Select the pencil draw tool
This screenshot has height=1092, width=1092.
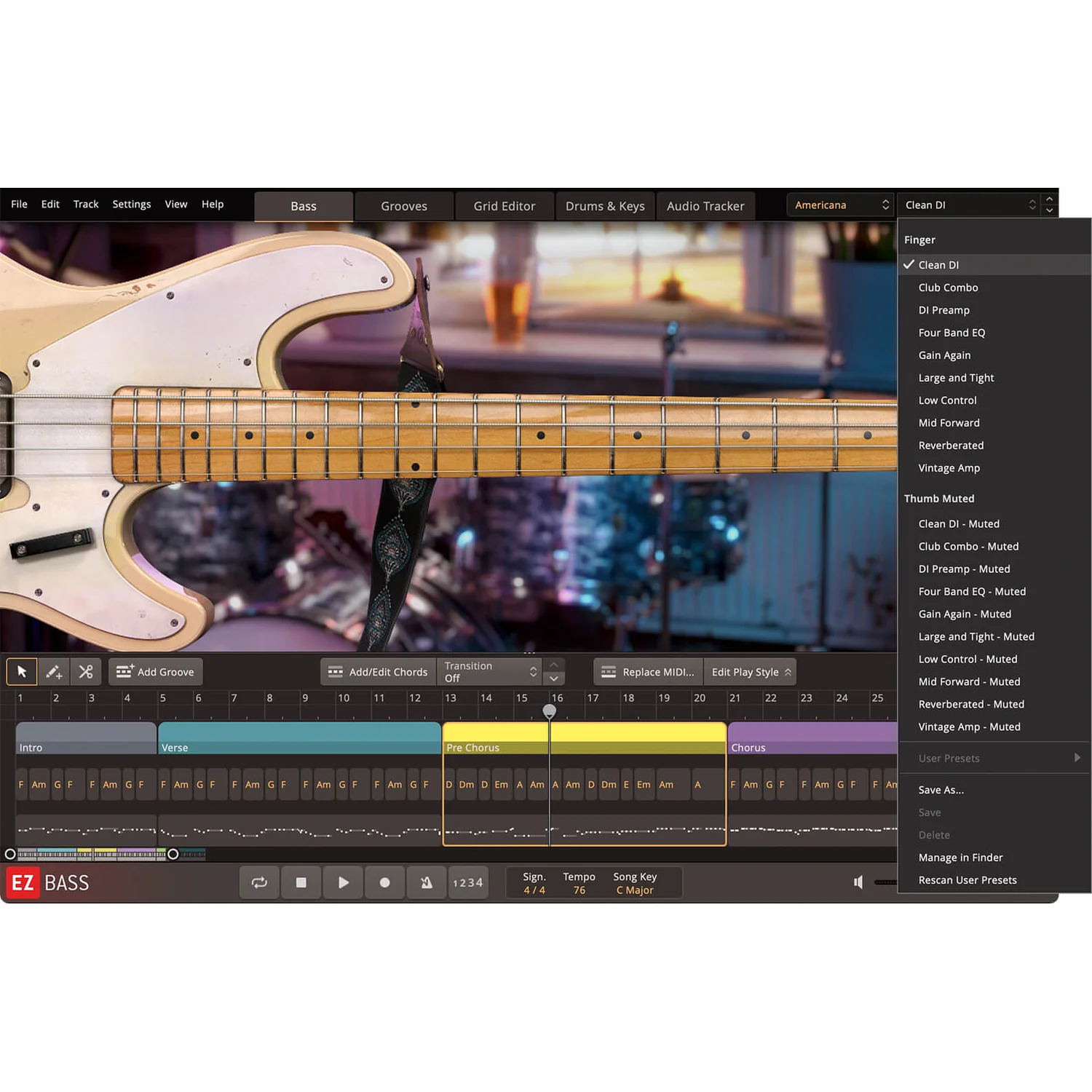pos(54,671)
